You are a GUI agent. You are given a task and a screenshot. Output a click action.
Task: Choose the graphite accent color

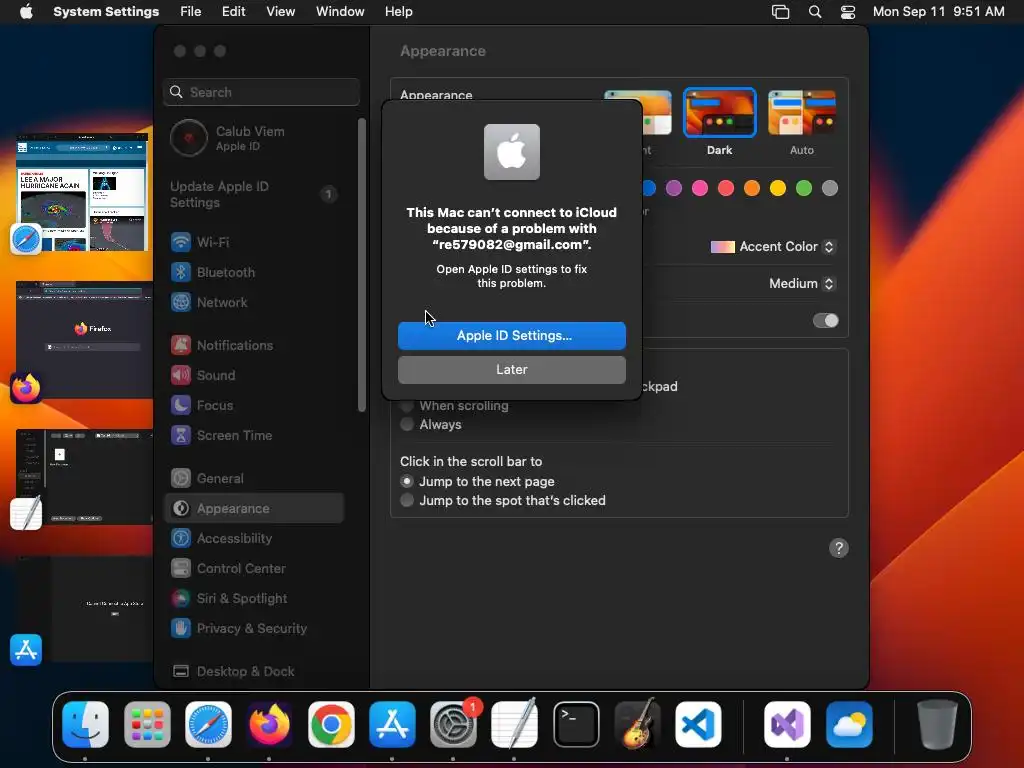tap(829, 189)
